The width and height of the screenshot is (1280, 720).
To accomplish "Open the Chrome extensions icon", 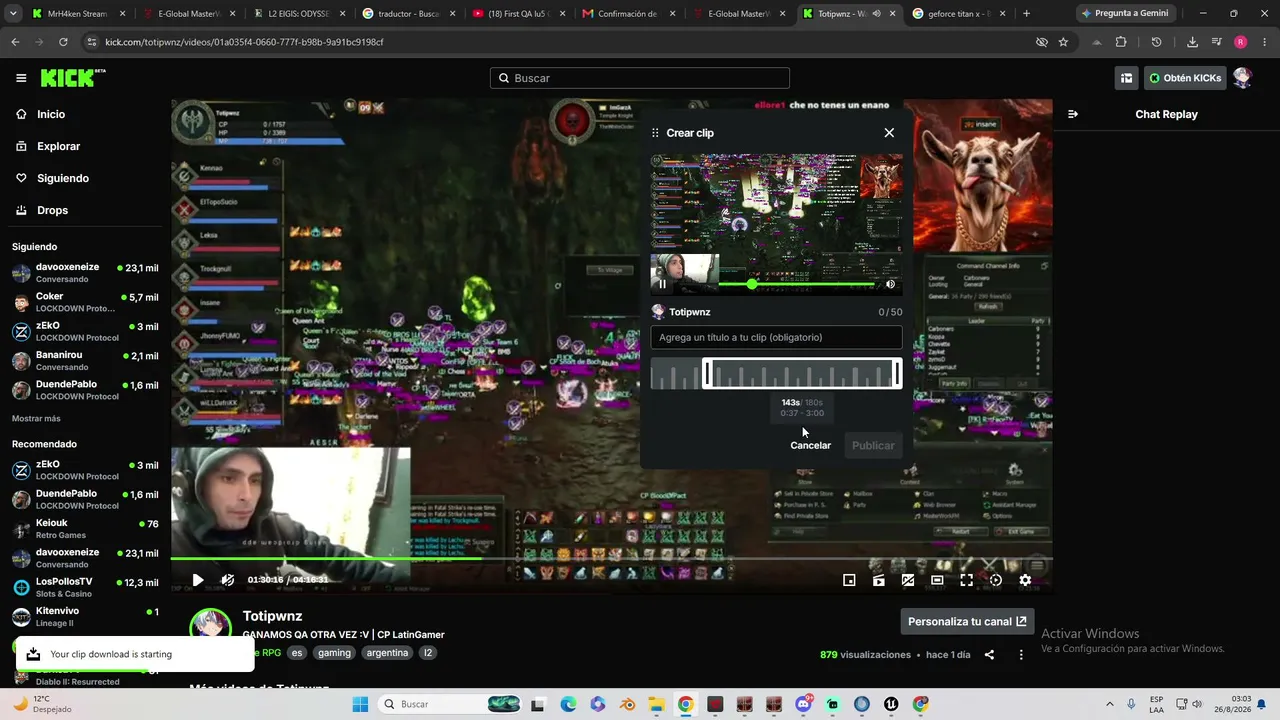I will (1121, 42).
